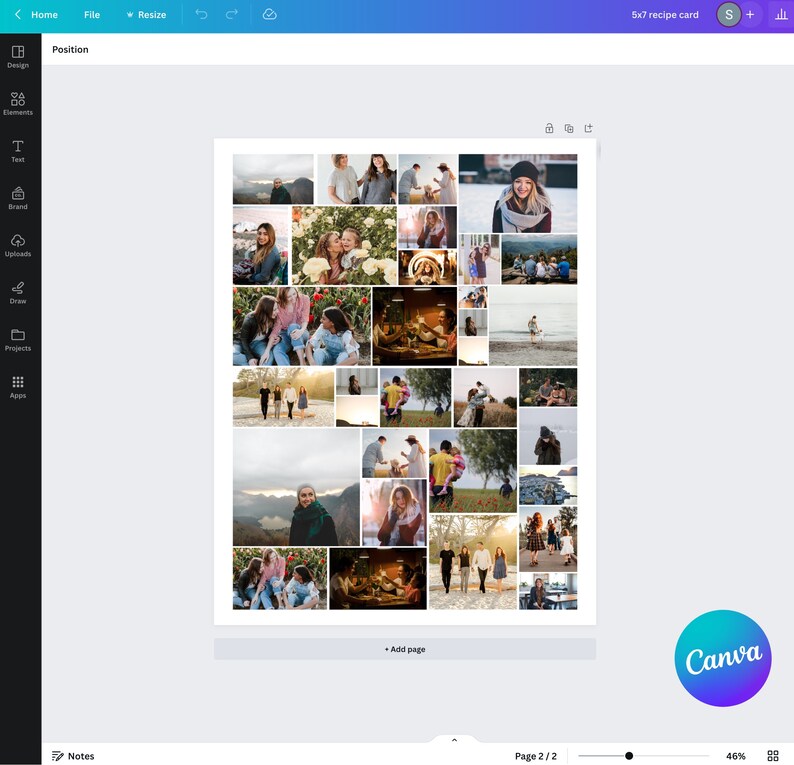Toggle grid view at bottom right
This screenshot has width=794, height=765.
pyautogui.click(x=773, y=755)
